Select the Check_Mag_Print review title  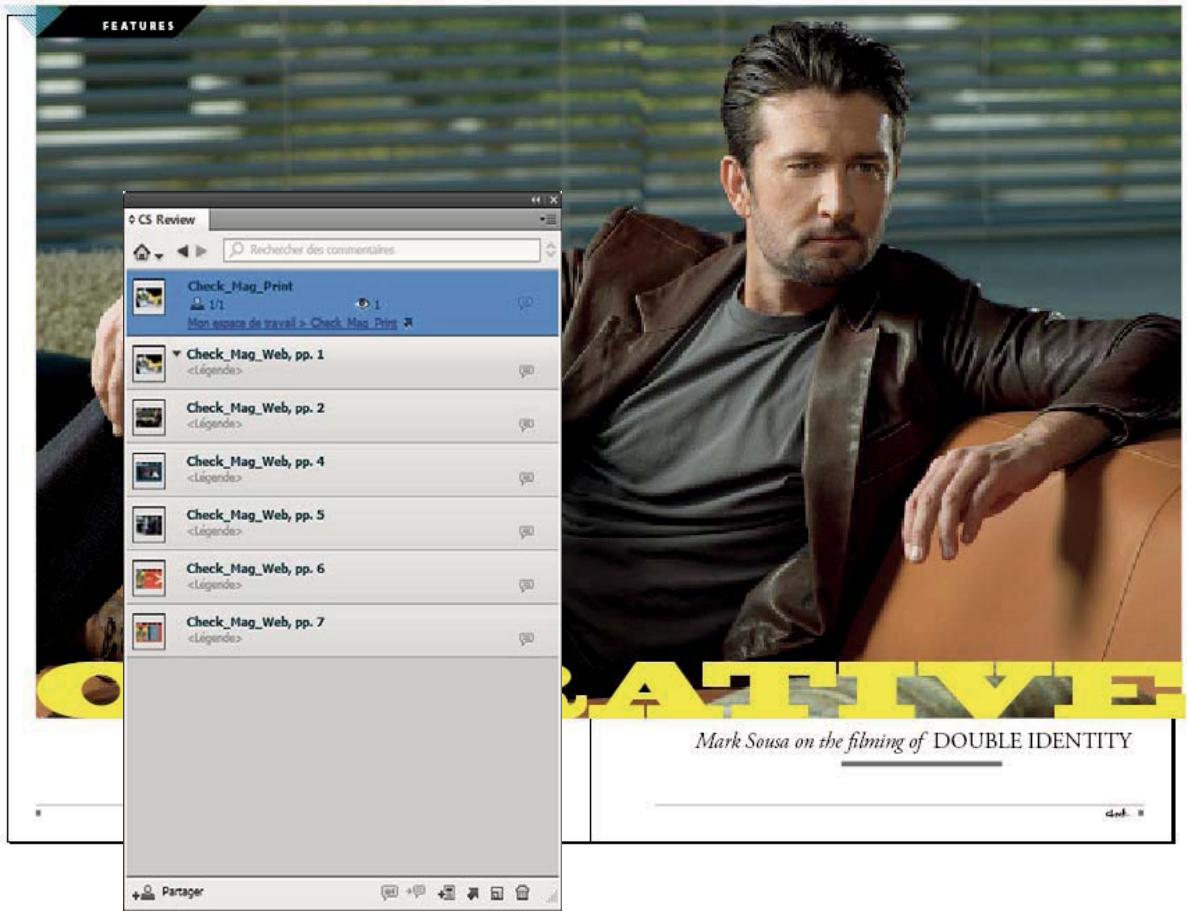tap(240, 286)
